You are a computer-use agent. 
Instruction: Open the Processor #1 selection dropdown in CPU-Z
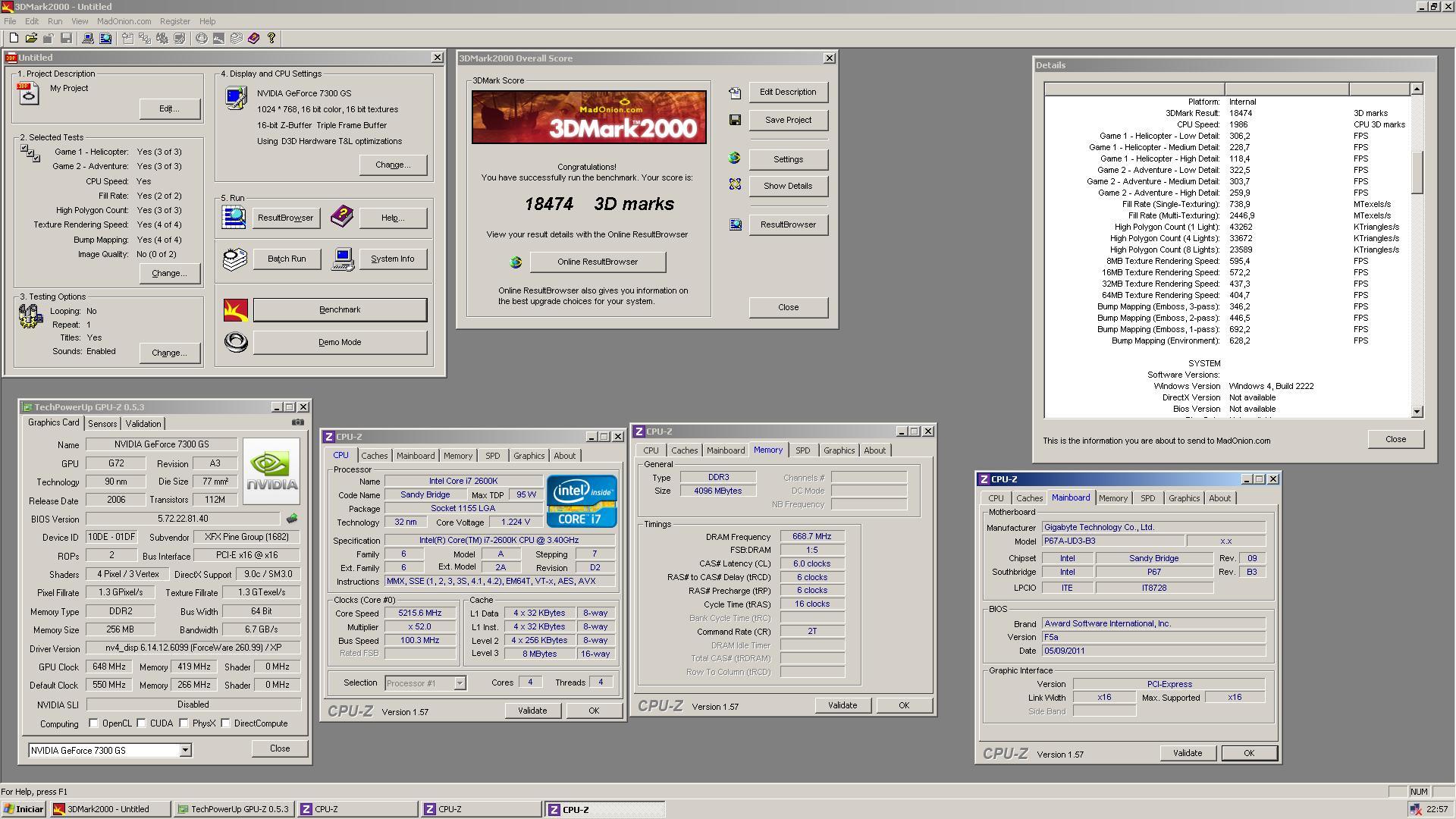pos(459,683)
